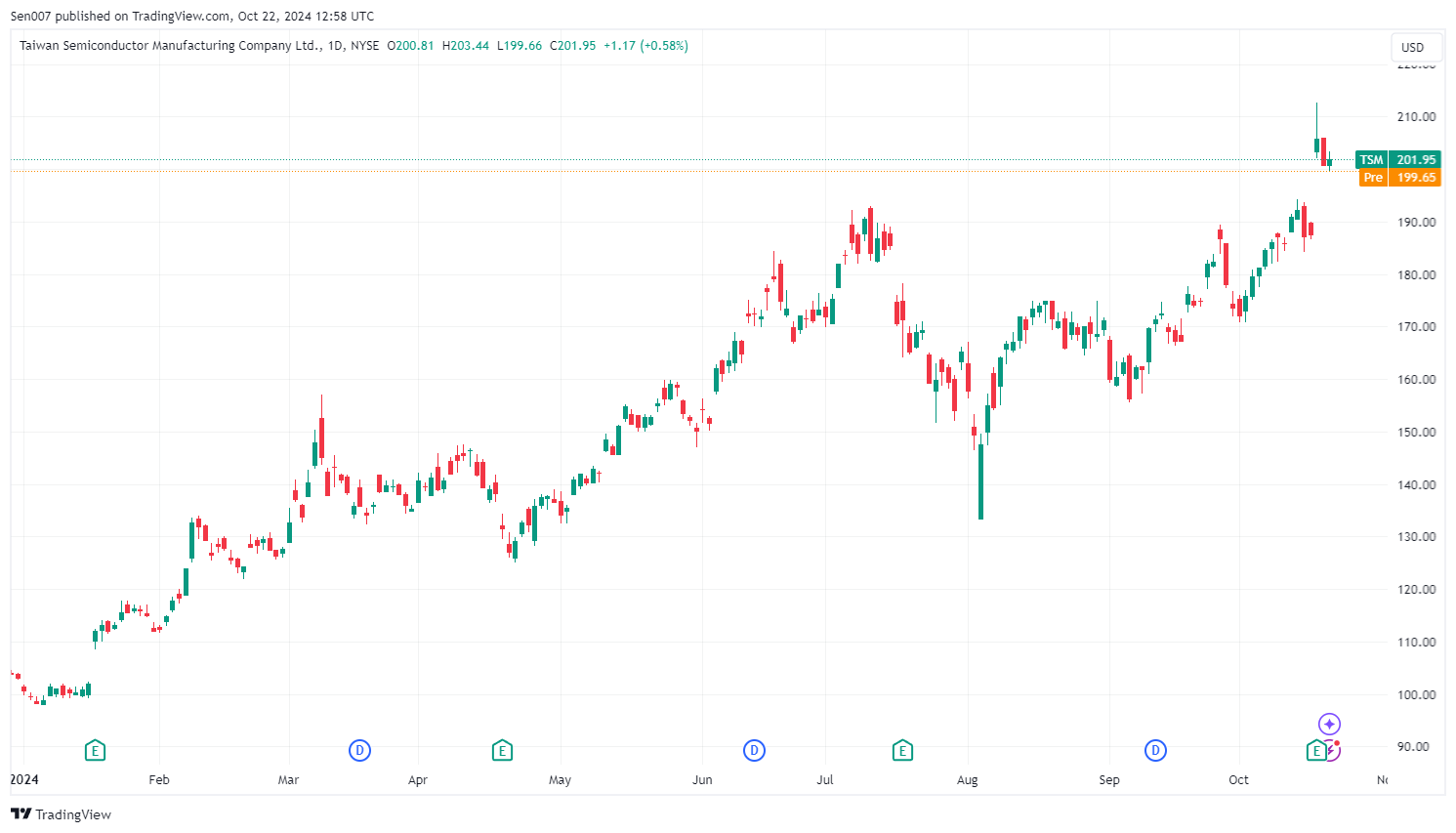The height and width of the screenshot is (833, 1456).
Task: Click the 90.00 price axis label
Action: pyautogui.click(x=1413, y=746)
